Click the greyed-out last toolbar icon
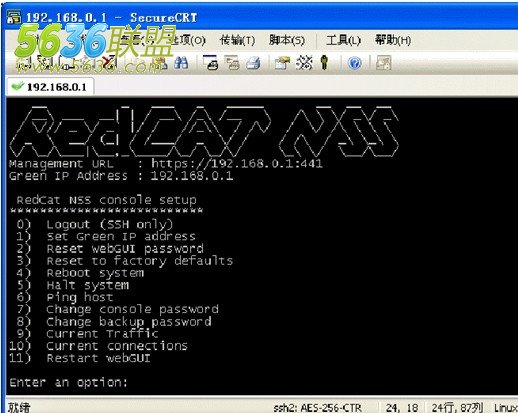The height and width of the screenshot is (413, 518). [x=383, y=63]
